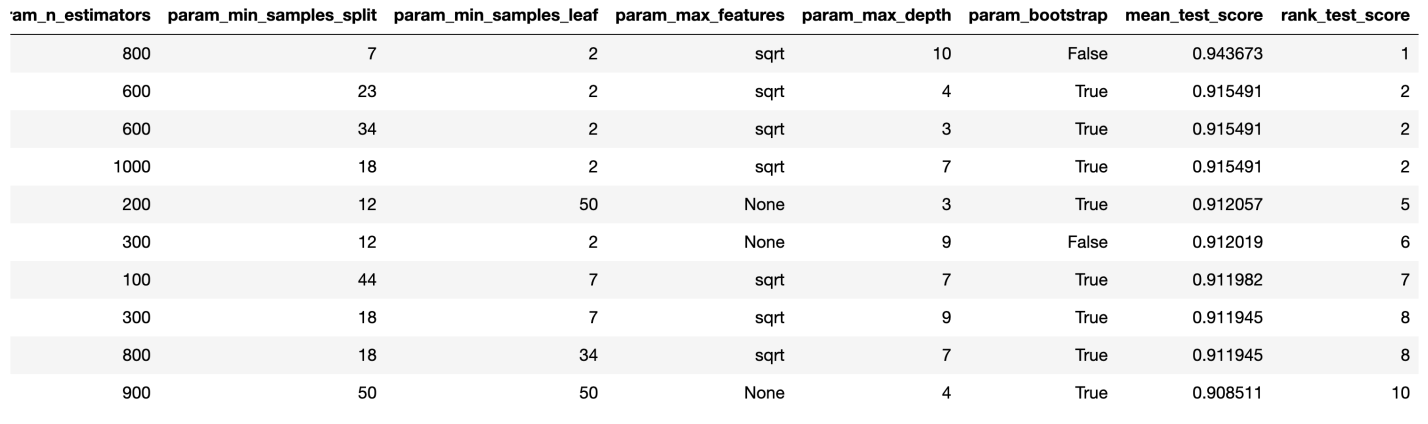Select the rank cell showing 10
Image resolution: width=1428 pixels, height=424 pixels.
[x=1401, y=393]
